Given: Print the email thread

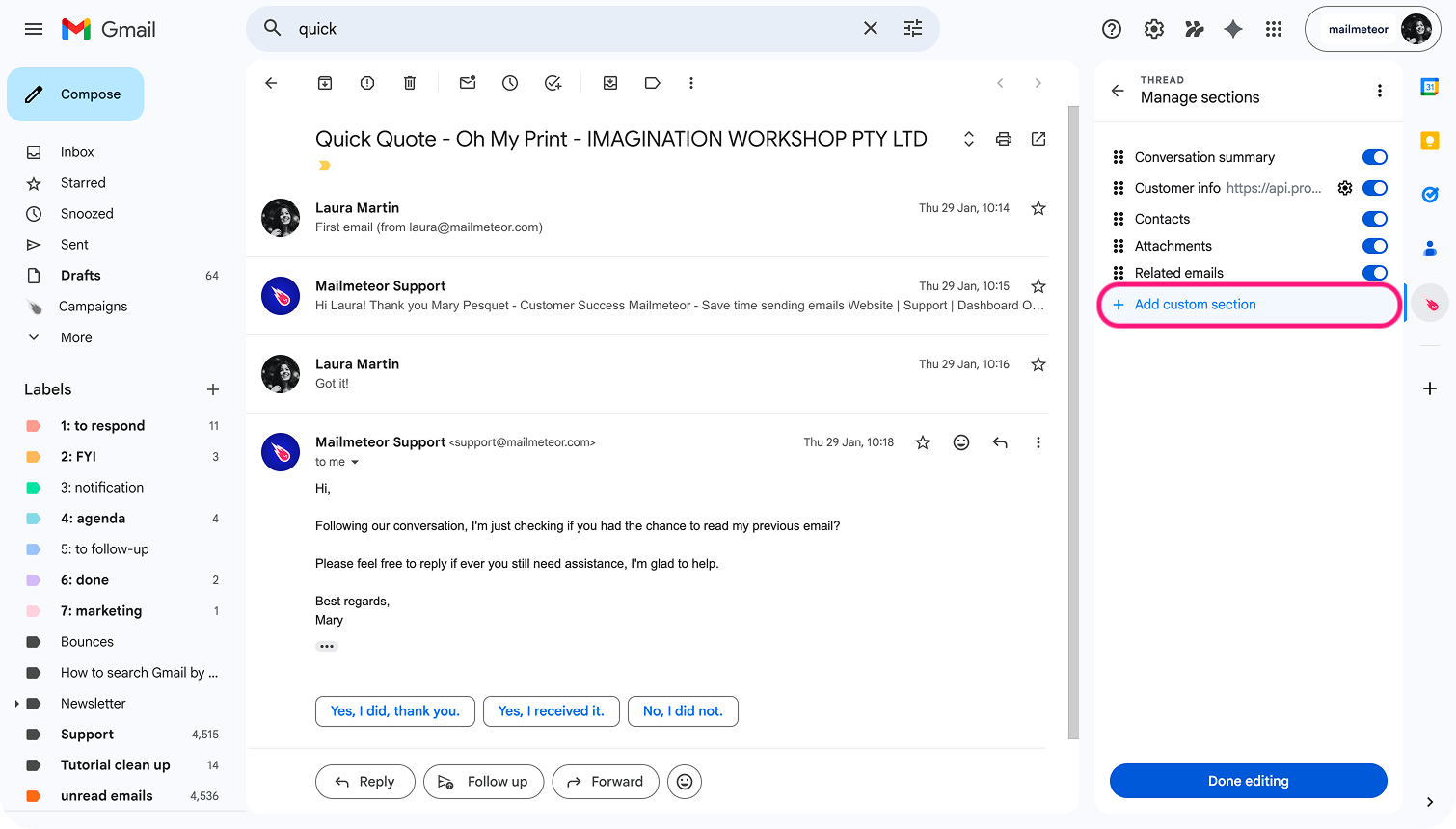Looking at the screenshot, I should pos(1003,139).
